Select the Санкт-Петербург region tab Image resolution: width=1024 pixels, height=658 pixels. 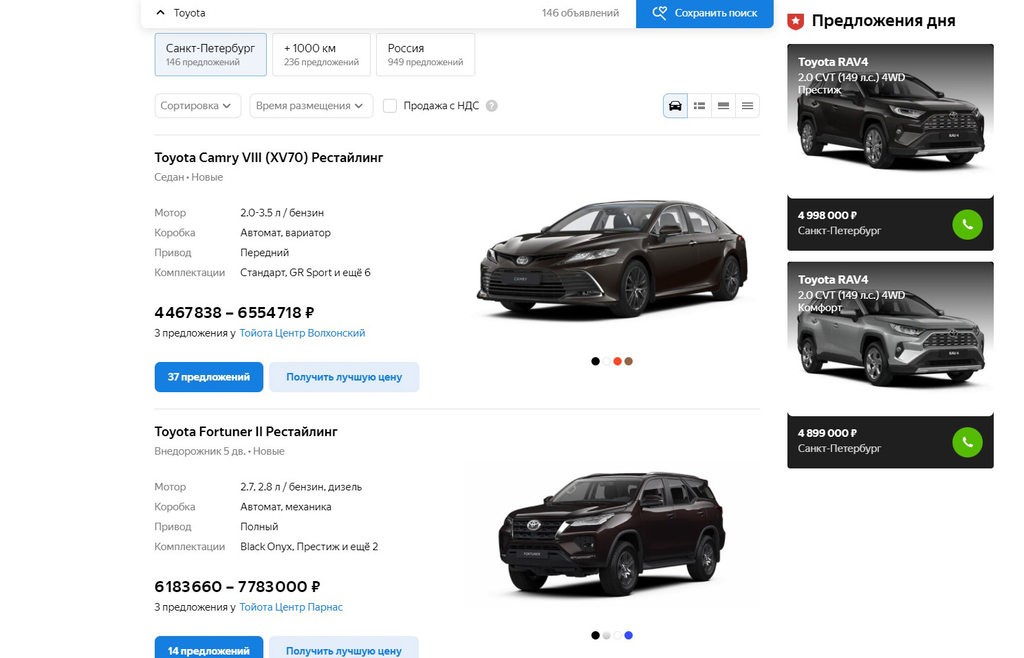(x=210, y=54)
